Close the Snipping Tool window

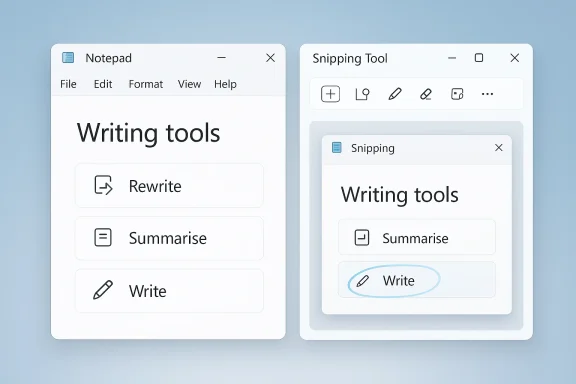point(515,58)
